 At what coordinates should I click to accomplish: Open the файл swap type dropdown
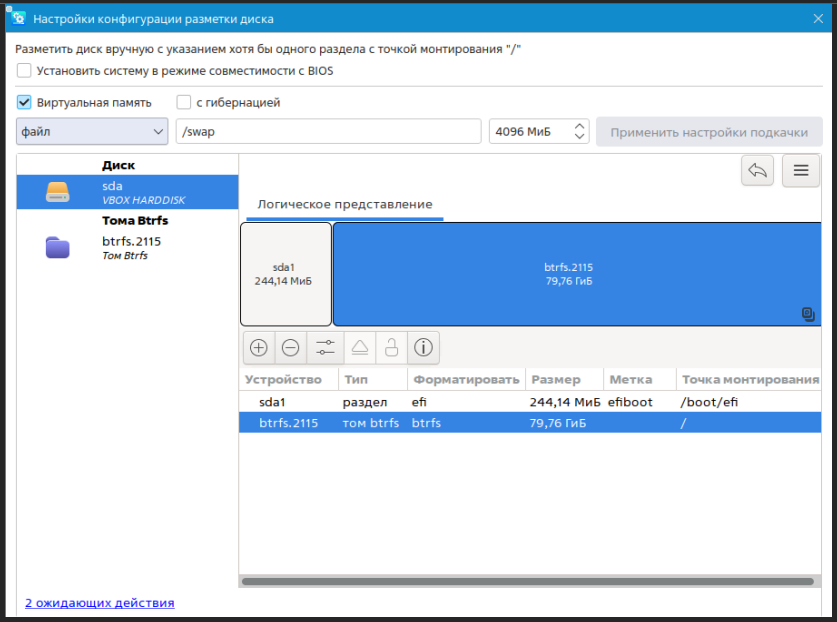point(92,132)
